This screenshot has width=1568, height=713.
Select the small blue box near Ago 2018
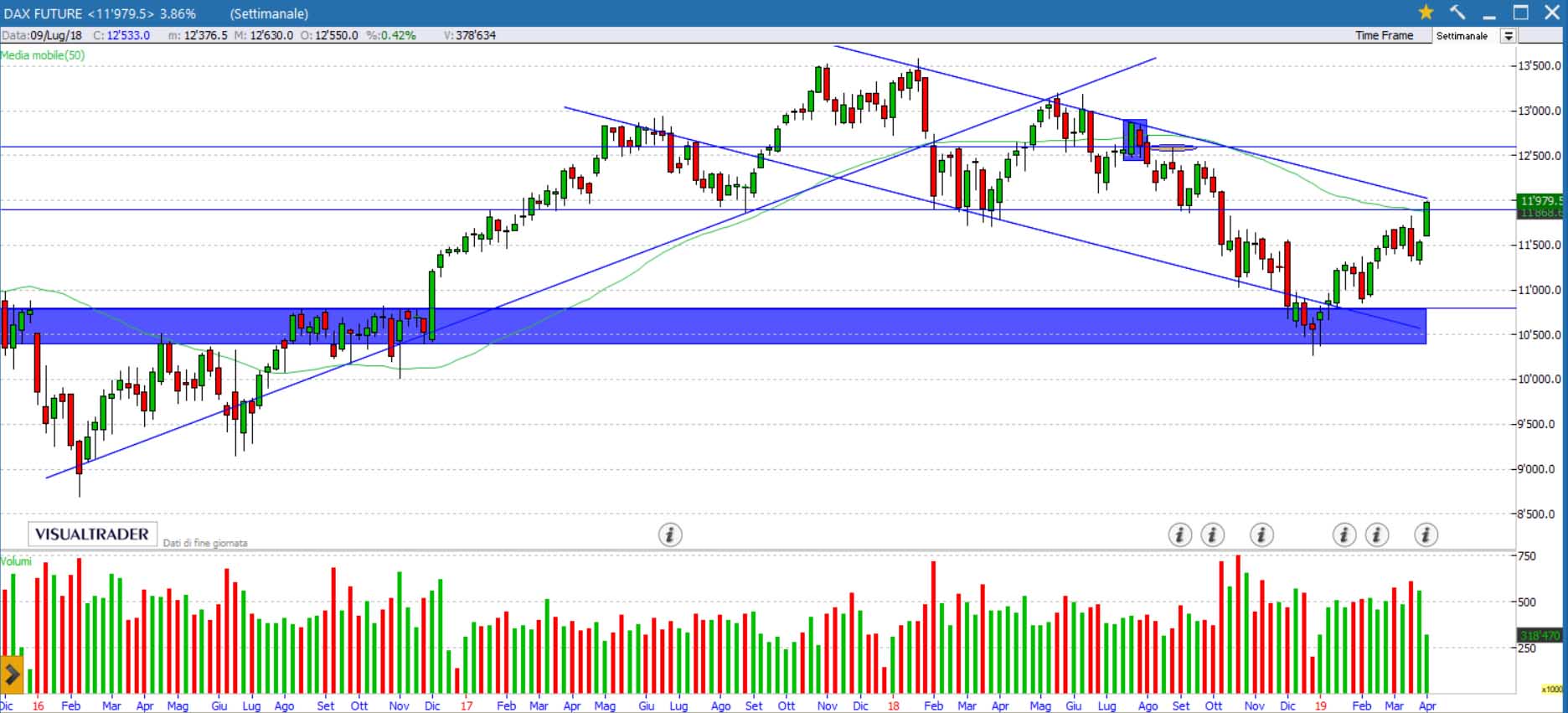[x=1135, y=141]
